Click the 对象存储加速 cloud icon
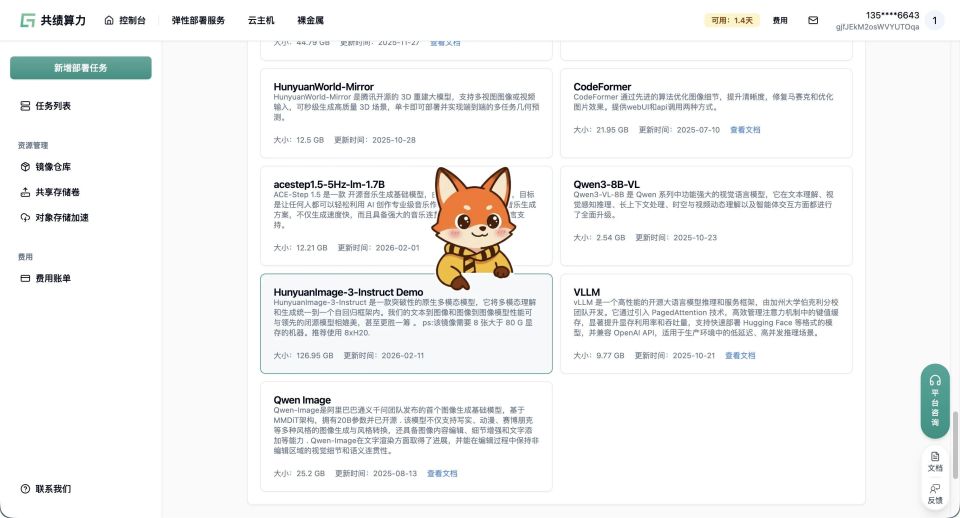 click(x=25, y=217)
